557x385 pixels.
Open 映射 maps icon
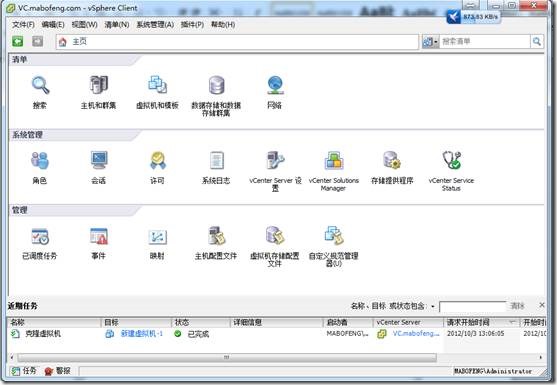tap(157, 236)
